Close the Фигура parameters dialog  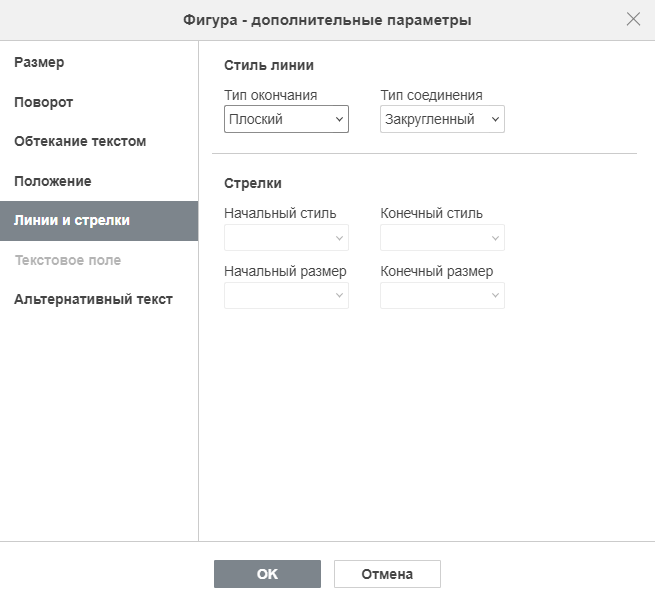[633, 19]
